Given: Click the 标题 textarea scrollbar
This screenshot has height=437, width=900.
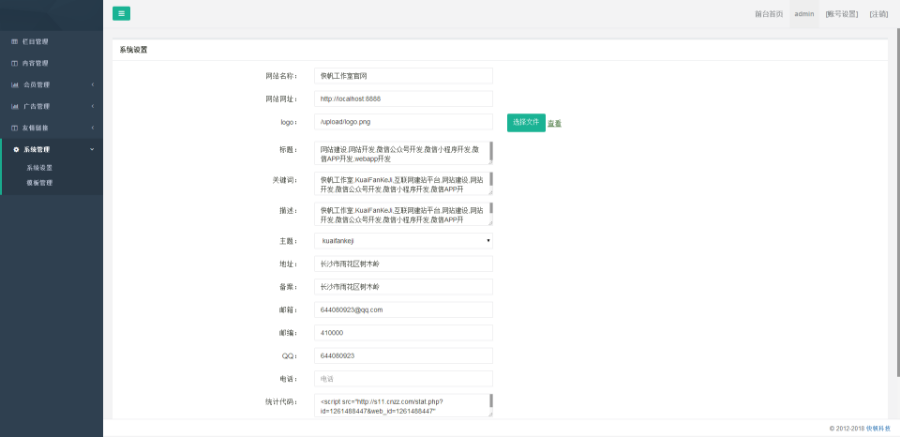Looking at the screenshot, I should point(491,153).
